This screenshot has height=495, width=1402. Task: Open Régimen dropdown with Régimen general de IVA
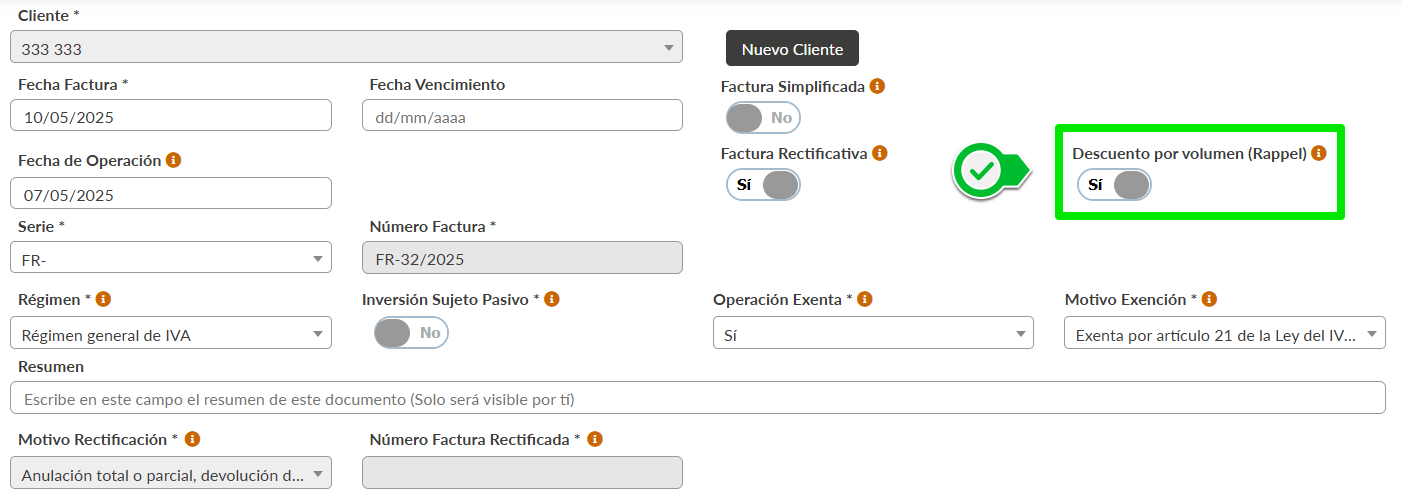click(171, 334)
